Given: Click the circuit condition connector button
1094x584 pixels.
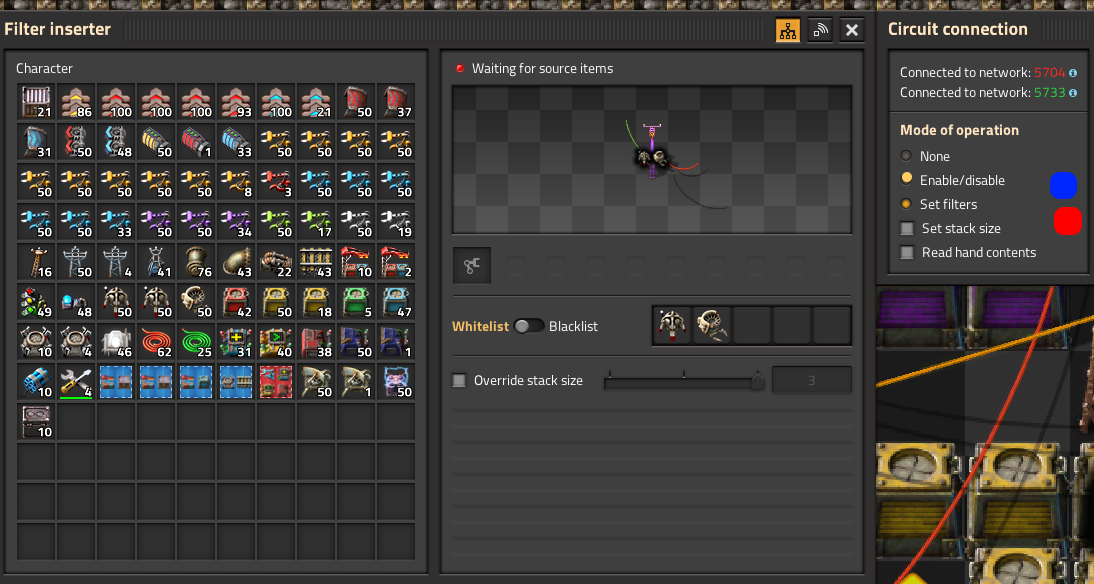Looking at the screenshot, I should click(x=472, y=265).
